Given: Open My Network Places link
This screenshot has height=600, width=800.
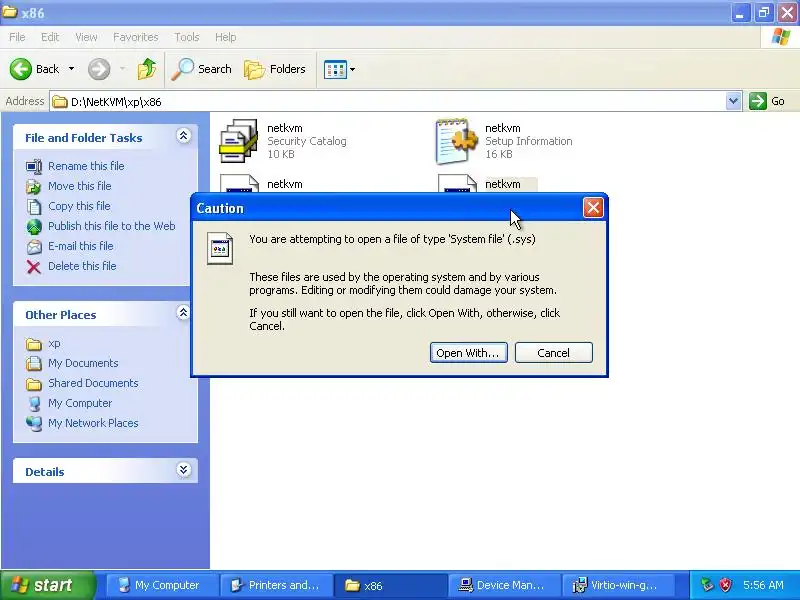Looking at the screenshot, I should 93,423.
